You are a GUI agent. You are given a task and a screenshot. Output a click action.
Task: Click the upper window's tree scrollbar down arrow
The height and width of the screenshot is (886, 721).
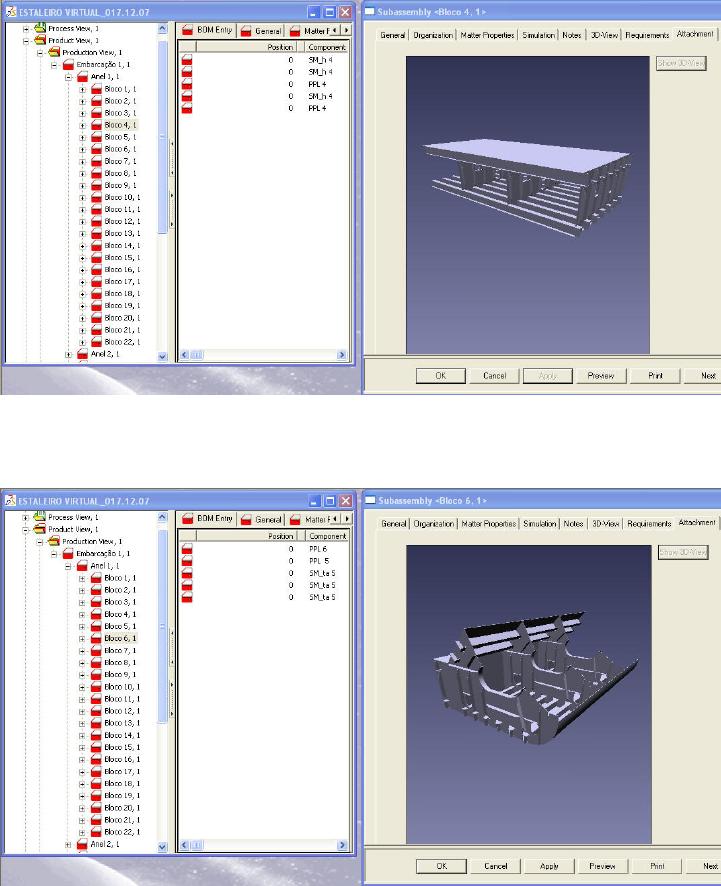[x=163, y=355]
